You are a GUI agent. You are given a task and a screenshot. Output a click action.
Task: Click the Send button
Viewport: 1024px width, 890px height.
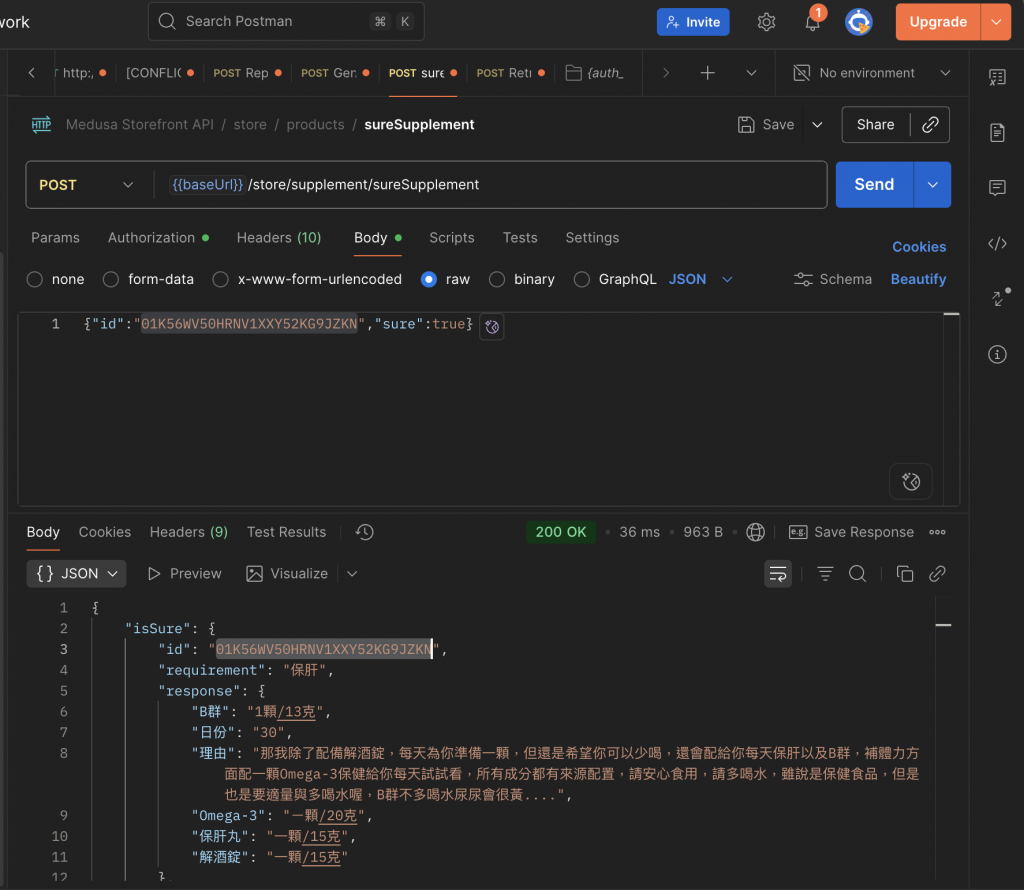click(x=874, y=185)
